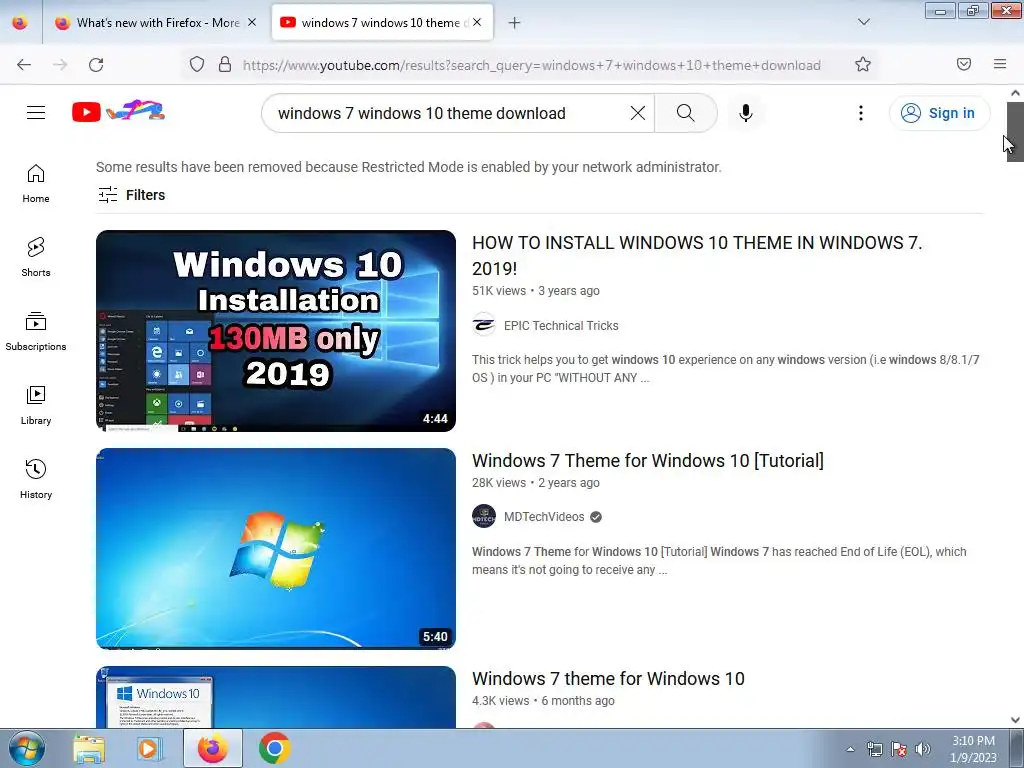Expand the list all tabs dropdown

[x=863, y=22]
